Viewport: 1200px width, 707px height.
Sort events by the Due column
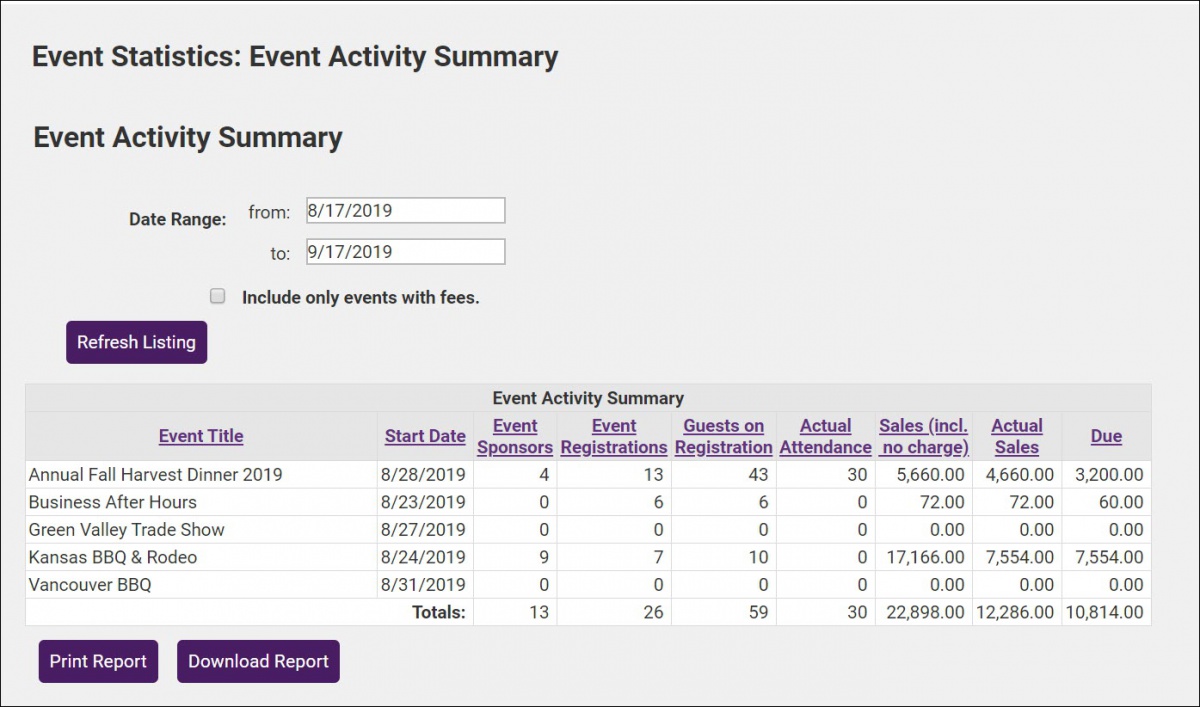[1106, 436]
